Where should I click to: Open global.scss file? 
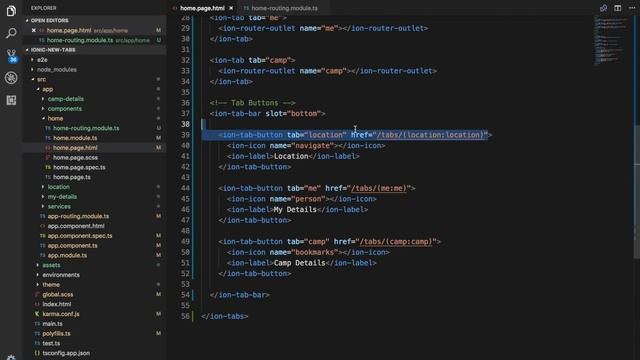(58, 295)
